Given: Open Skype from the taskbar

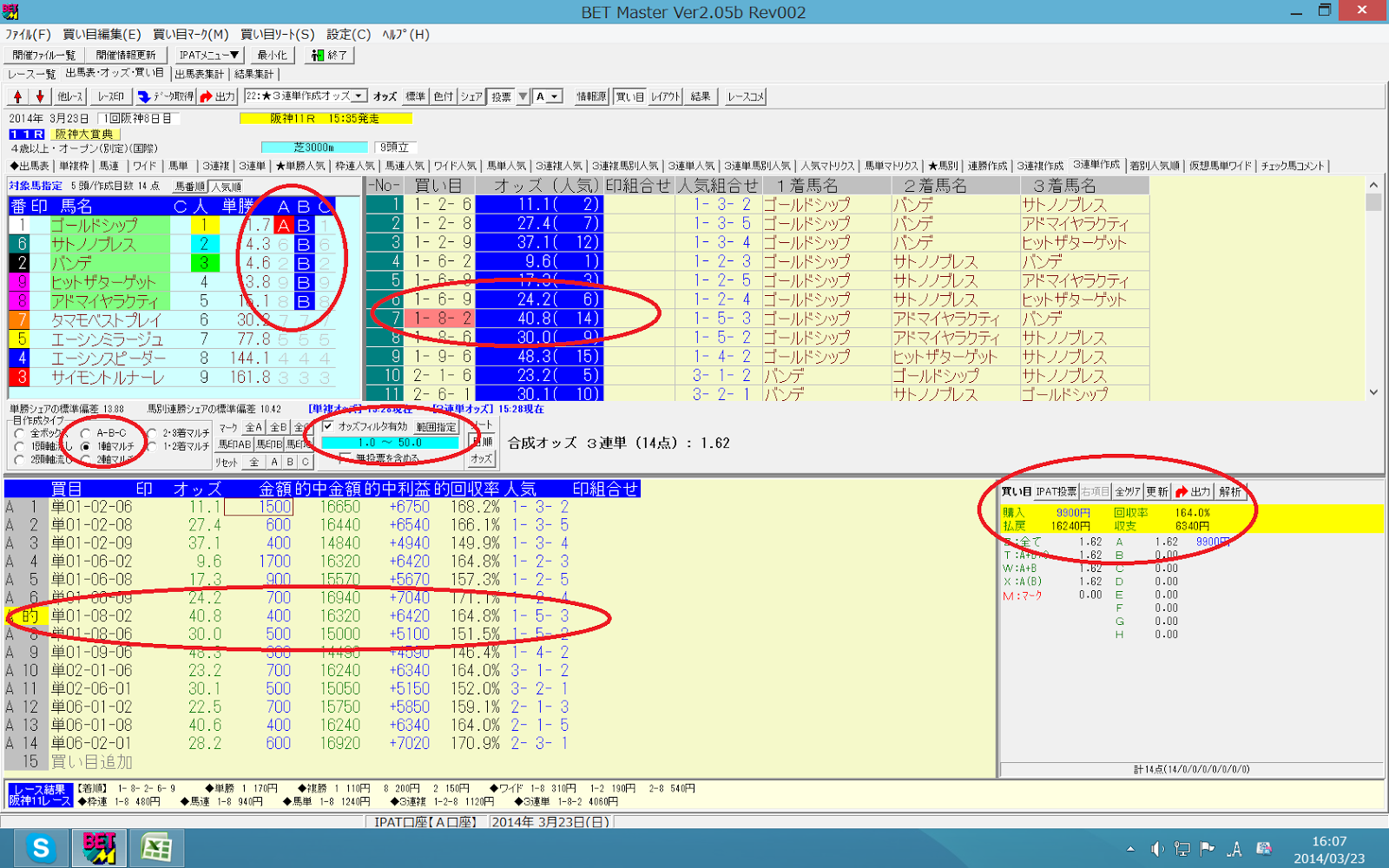Looking at the screenshot, I should [x=41, y=848].
